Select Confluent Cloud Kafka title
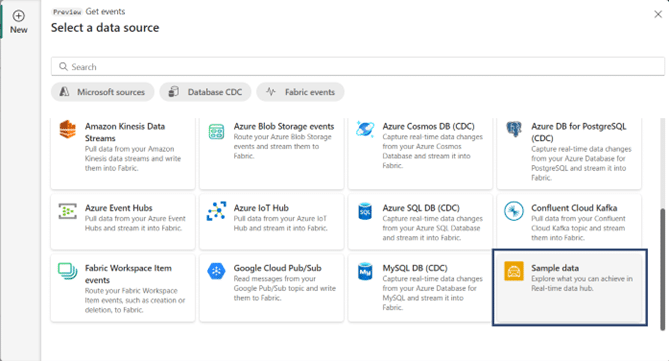 pyautogui.click(x=574, y=208)
